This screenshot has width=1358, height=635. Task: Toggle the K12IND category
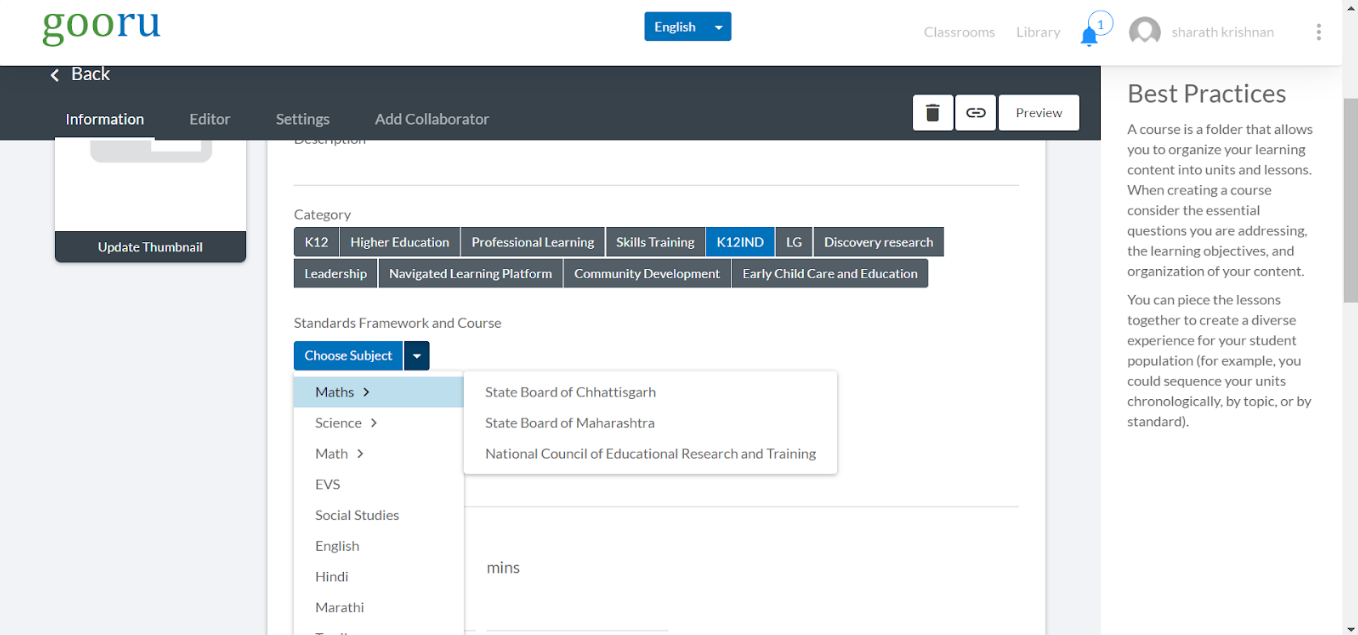[x=740, y=242]
